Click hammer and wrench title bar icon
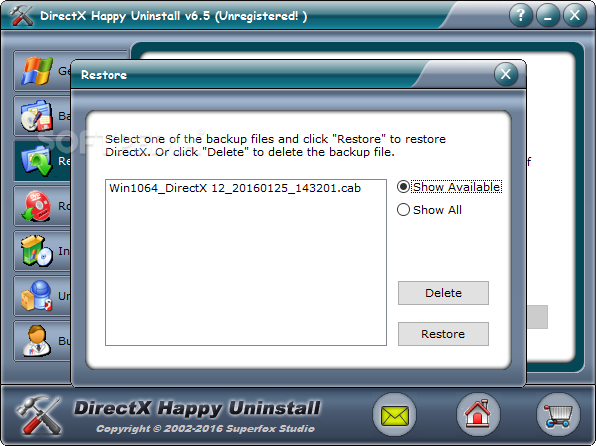596x446 pixels. click(x=21, y=16)
